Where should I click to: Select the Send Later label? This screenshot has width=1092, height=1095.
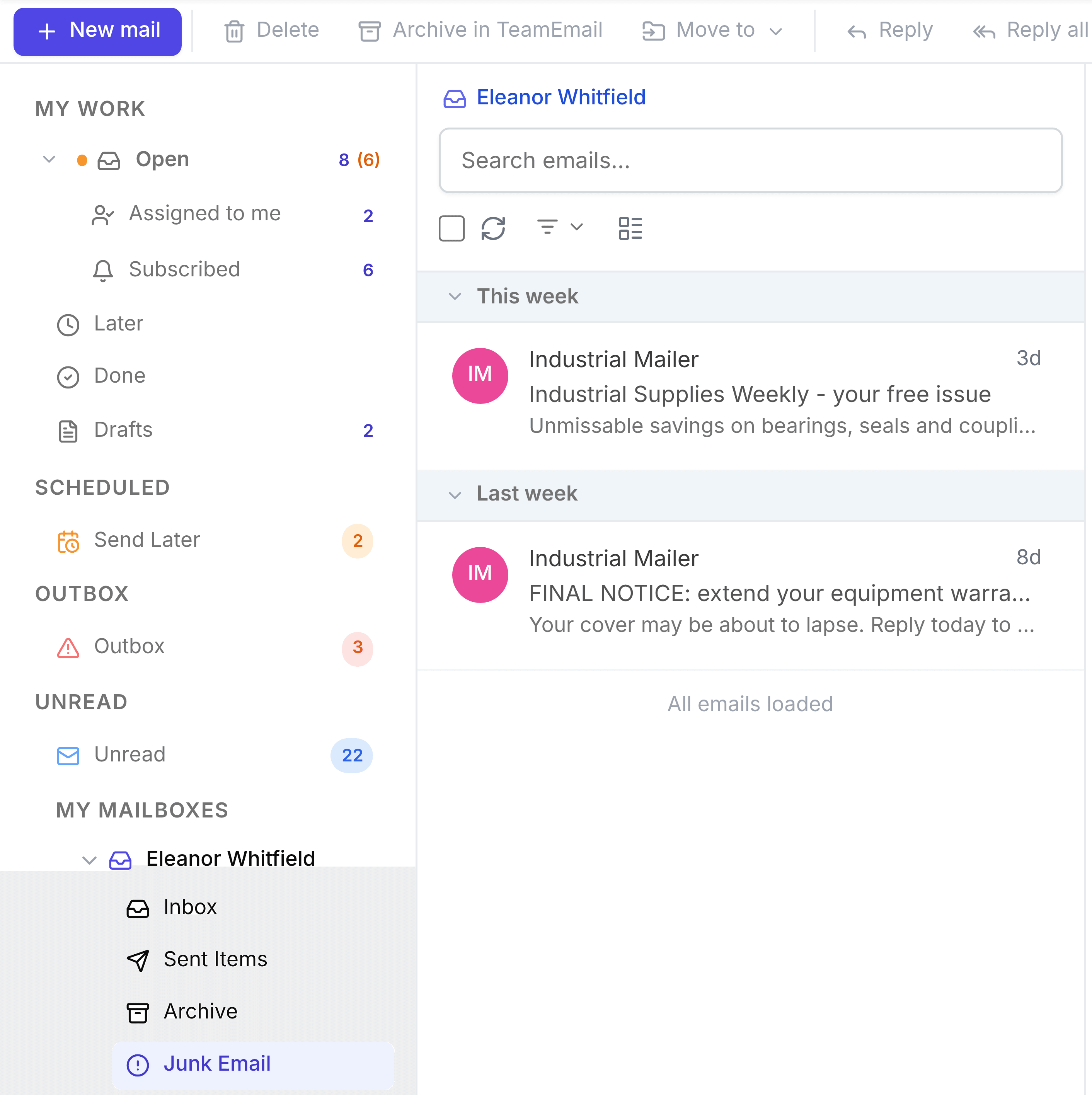[x=147, y=540]
